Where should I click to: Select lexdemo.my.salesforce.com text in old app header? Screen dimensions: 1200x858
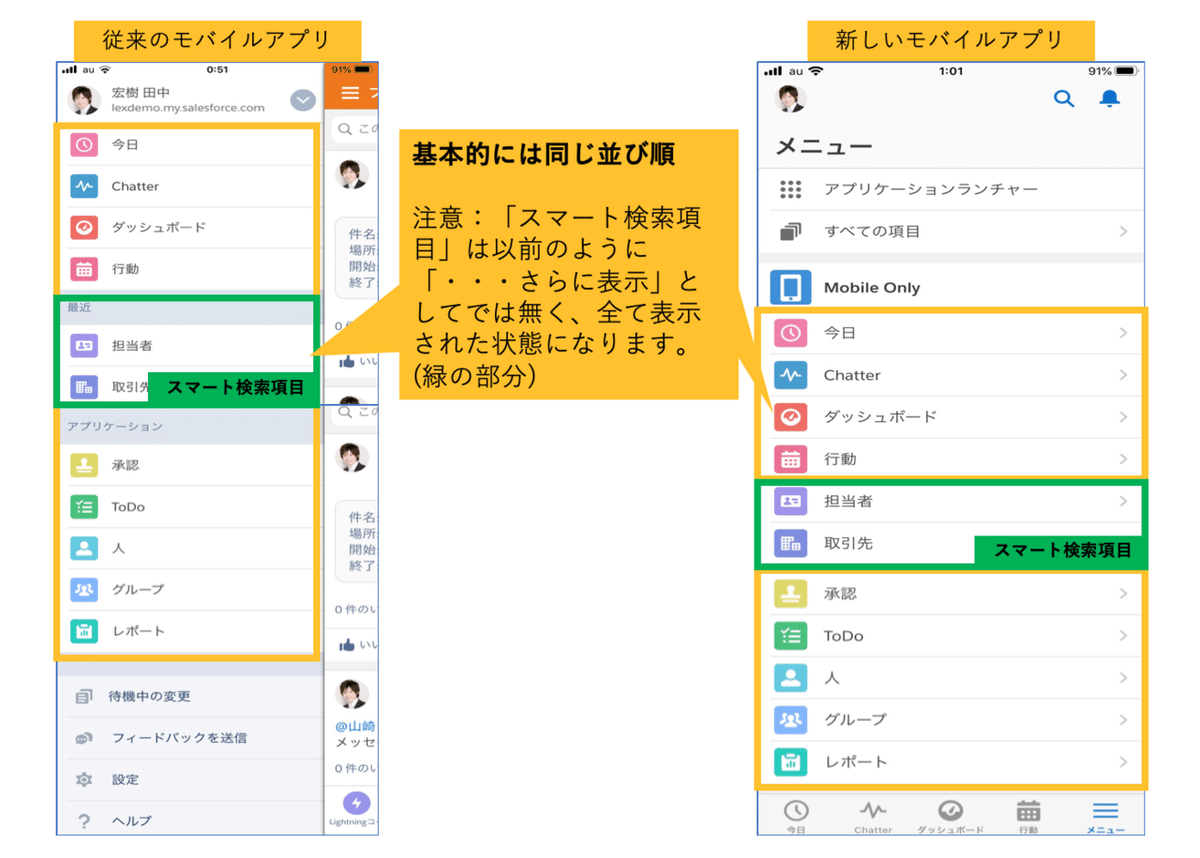188,107
